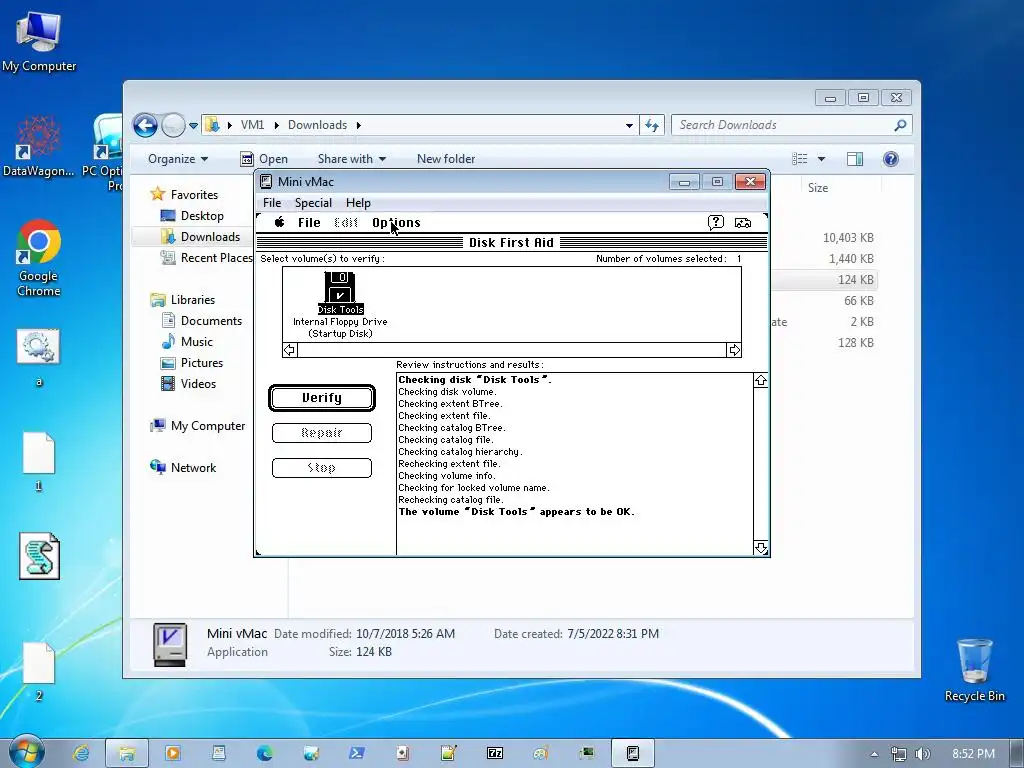Image resolution: width=1024 pixels, height=768 pixels.
Task: Open Music library in navigation pane
Action: (x=197, y=342)
